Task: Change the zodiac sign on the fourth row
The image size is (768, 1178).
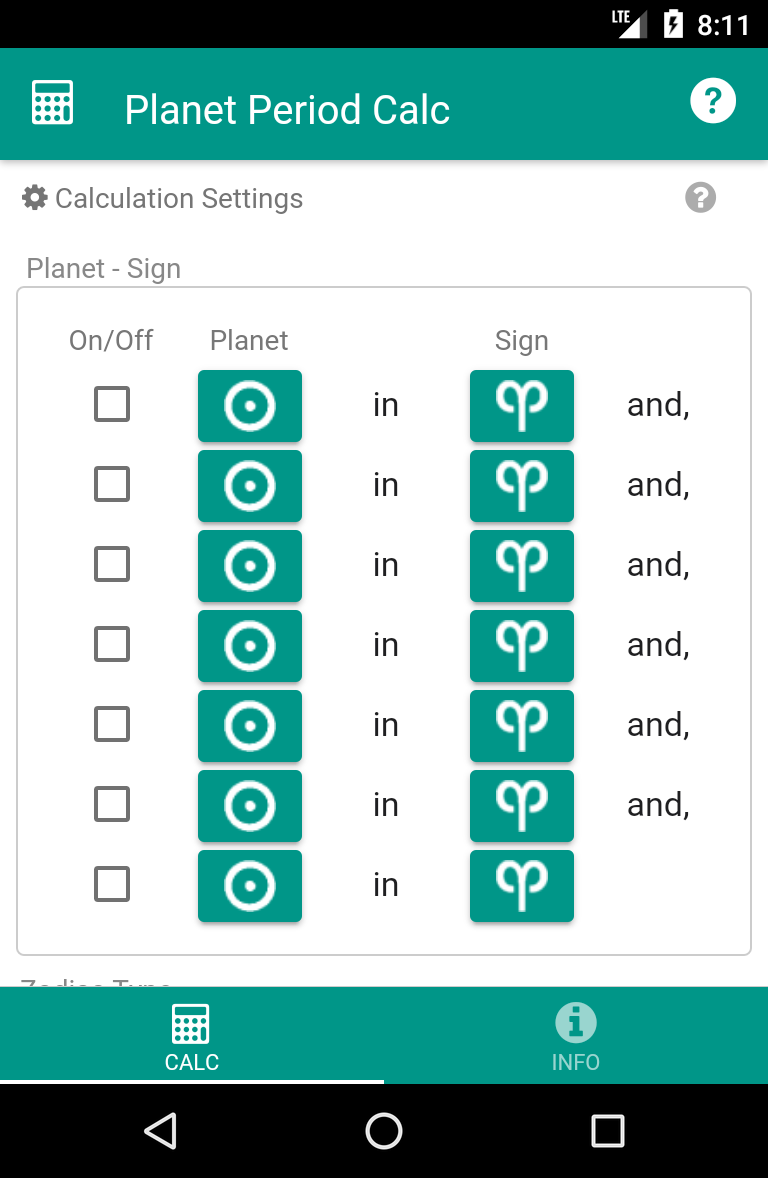Action: 521,645
